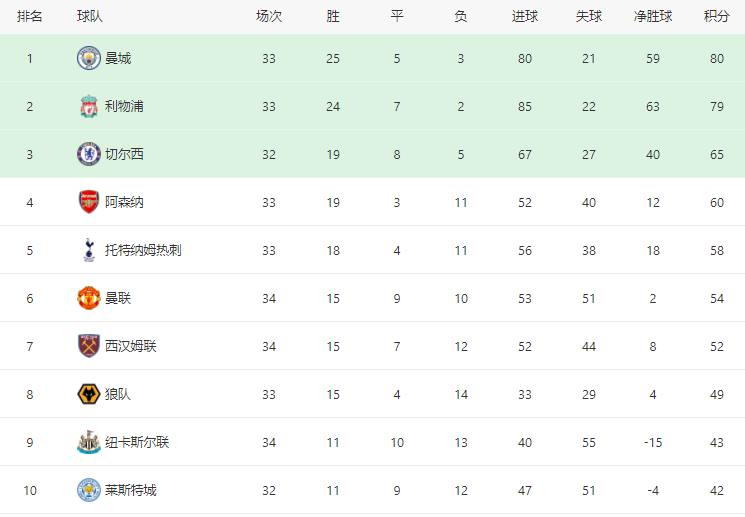Open the 曼城 team name link
The width and height of the screenshot is (745, 517).
[118, 58]
